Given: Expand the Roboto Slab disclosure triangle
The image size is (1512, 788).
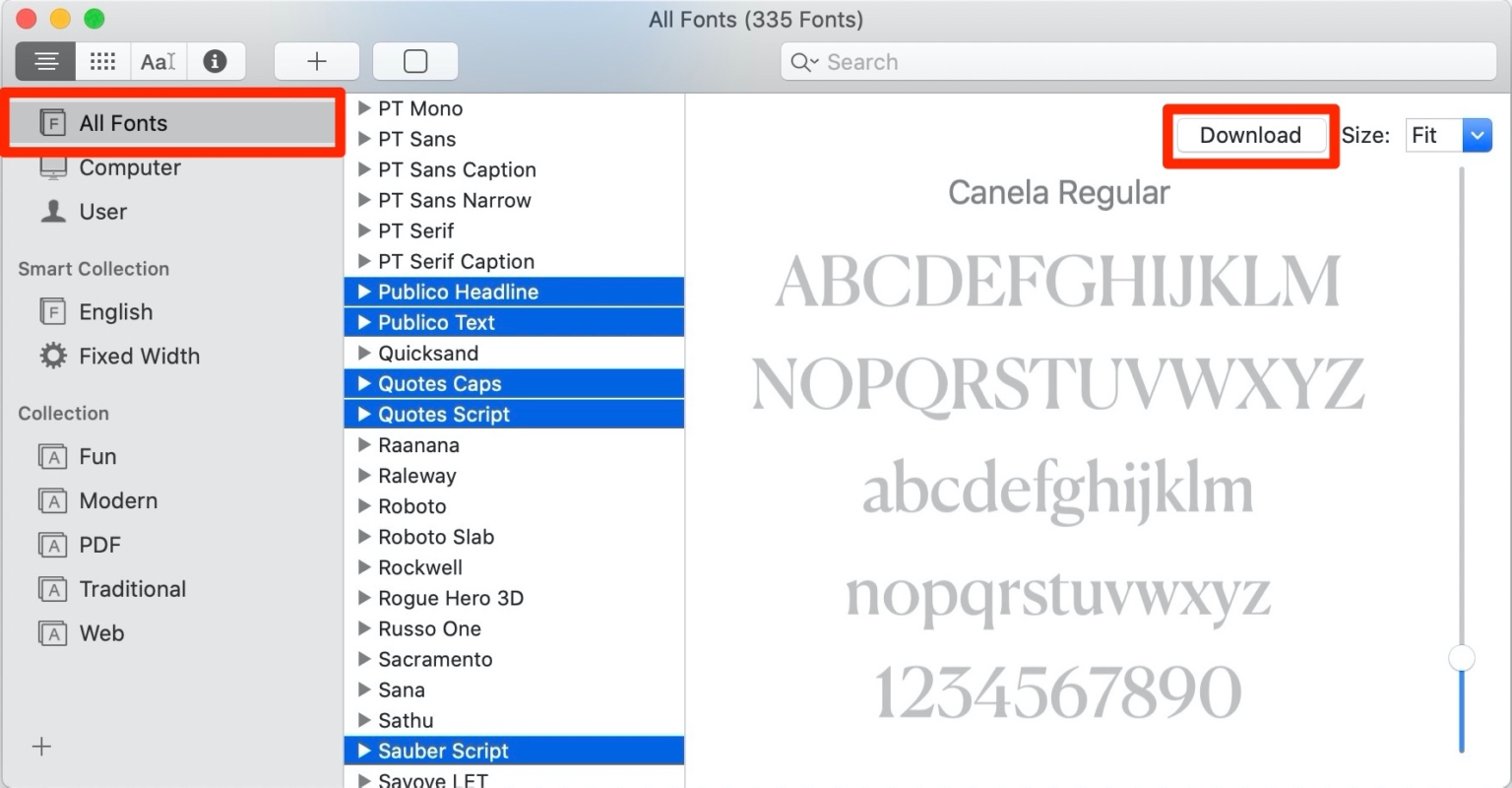Looking at the screenshot, I should tap(365, 537).
